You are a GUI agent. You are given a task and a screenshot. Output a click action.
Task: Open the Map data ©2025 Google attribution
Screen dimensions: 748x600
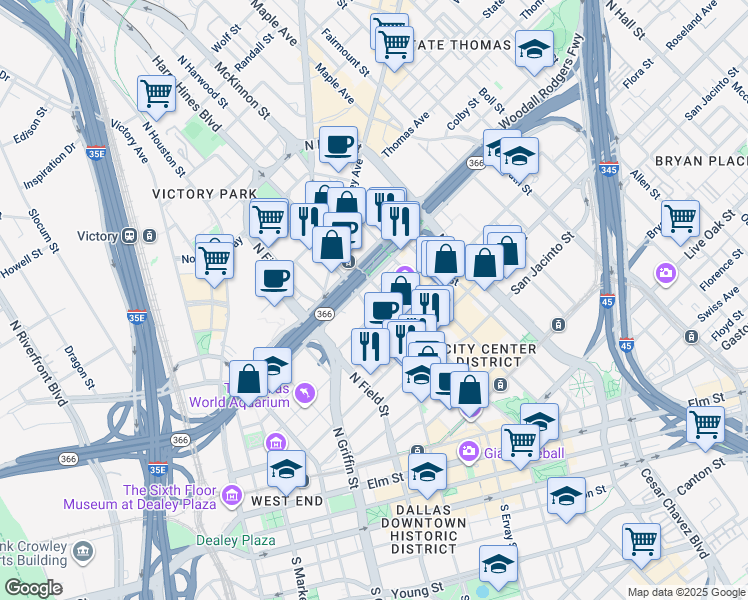click(686, 592)
